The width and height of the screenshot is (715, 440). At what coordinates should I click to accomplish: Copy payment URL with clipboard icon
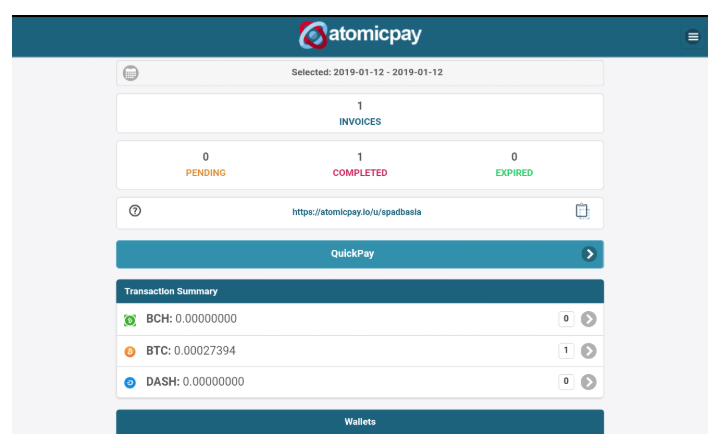[x=582, y=211]
